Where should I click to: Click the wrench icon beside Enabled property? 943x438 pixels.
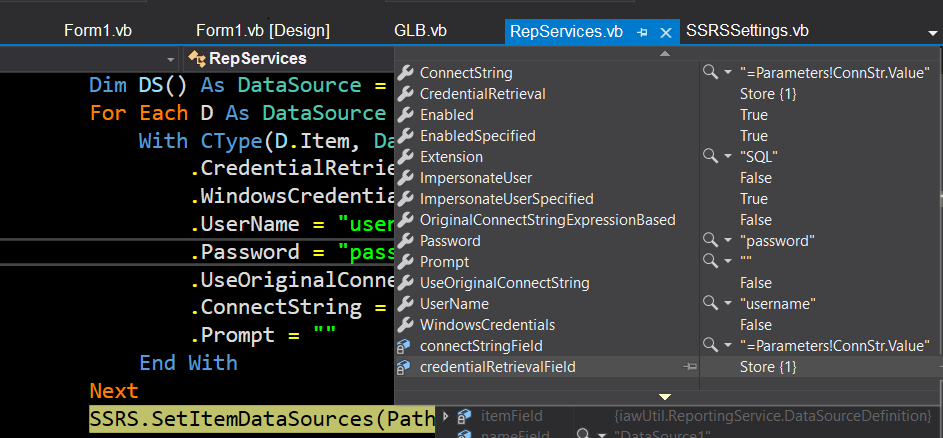point(406,115)
